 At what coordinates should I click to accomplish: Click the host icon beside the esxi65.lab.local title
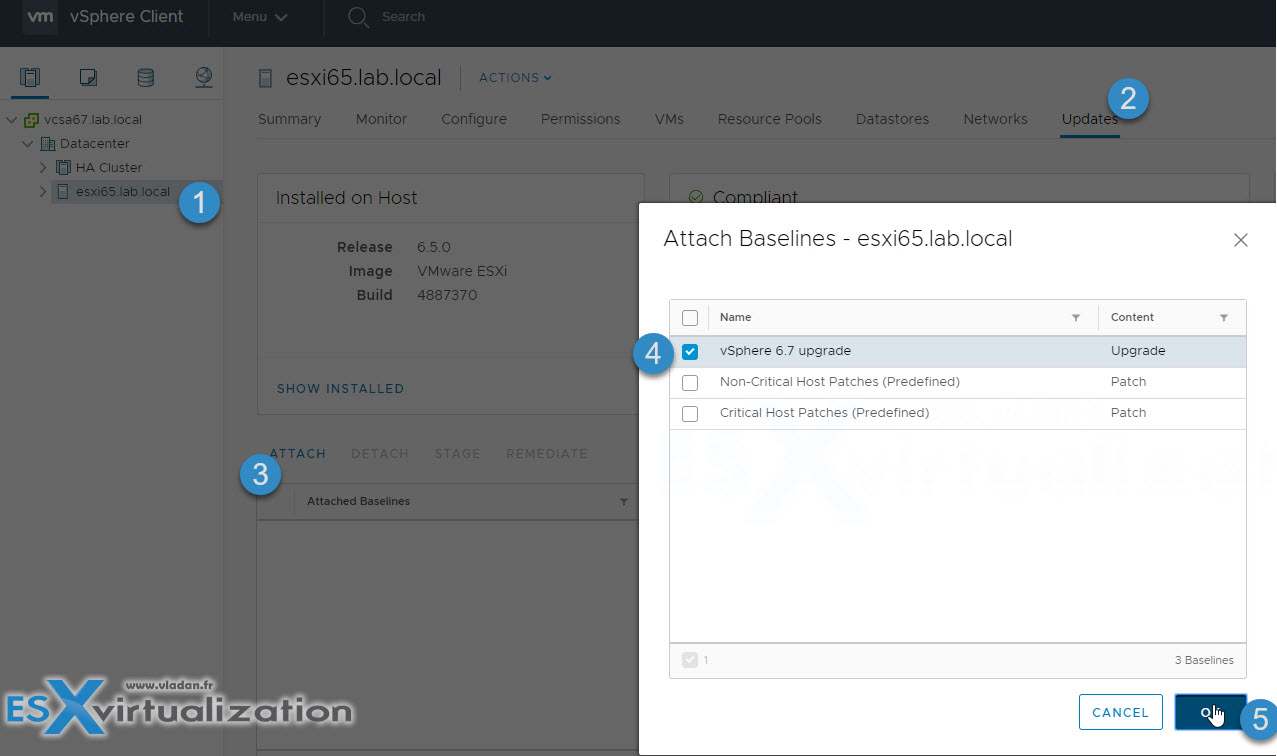[265, 78]
